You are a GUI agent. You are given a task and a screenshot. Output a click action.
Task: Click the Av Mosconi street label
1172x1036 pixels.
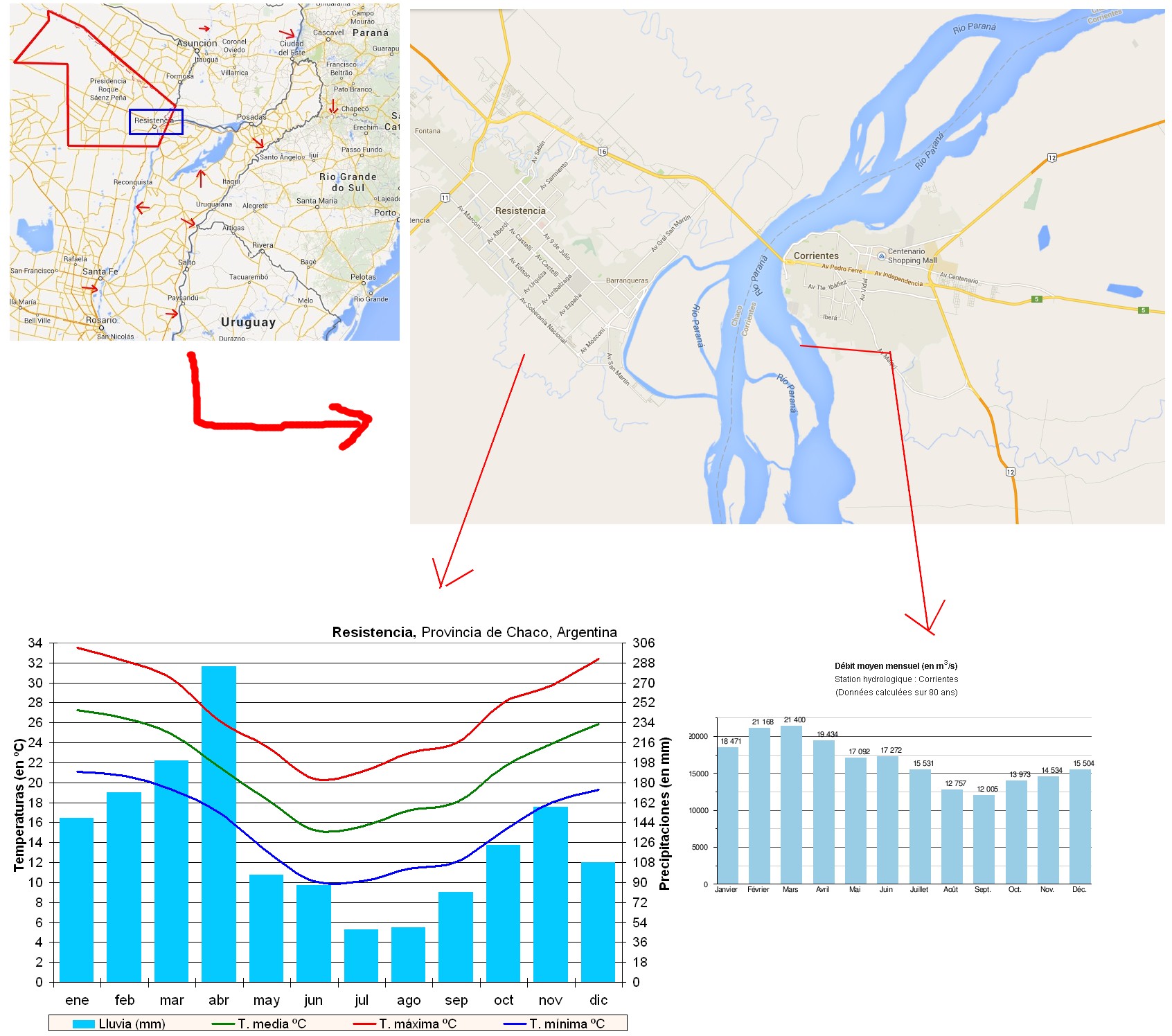coord(592,341)
